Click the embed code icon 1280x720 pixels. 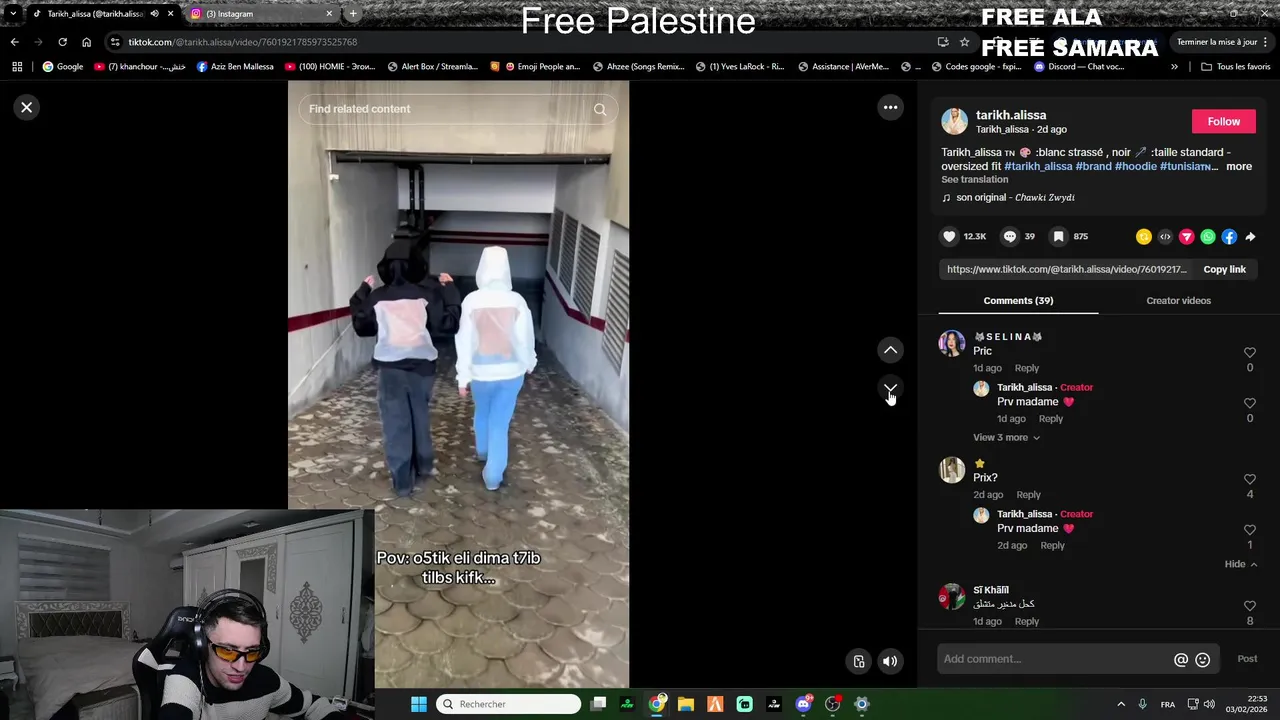click(x=1165, y=237)
